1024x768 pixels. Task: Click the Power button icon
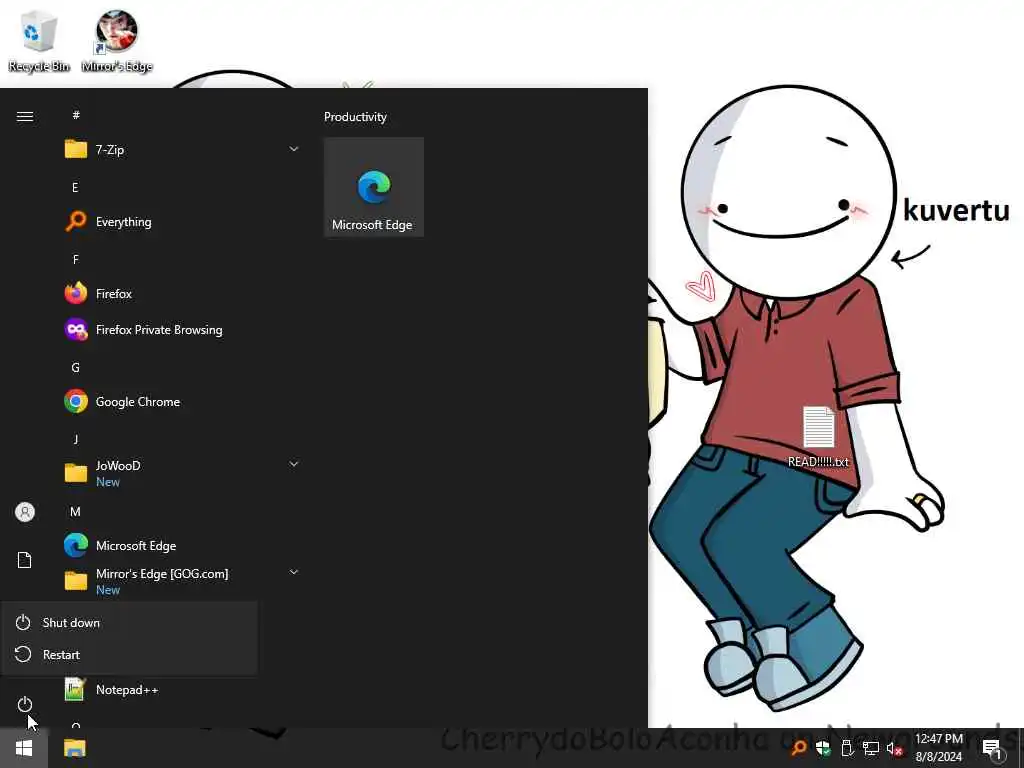(25, 704)
